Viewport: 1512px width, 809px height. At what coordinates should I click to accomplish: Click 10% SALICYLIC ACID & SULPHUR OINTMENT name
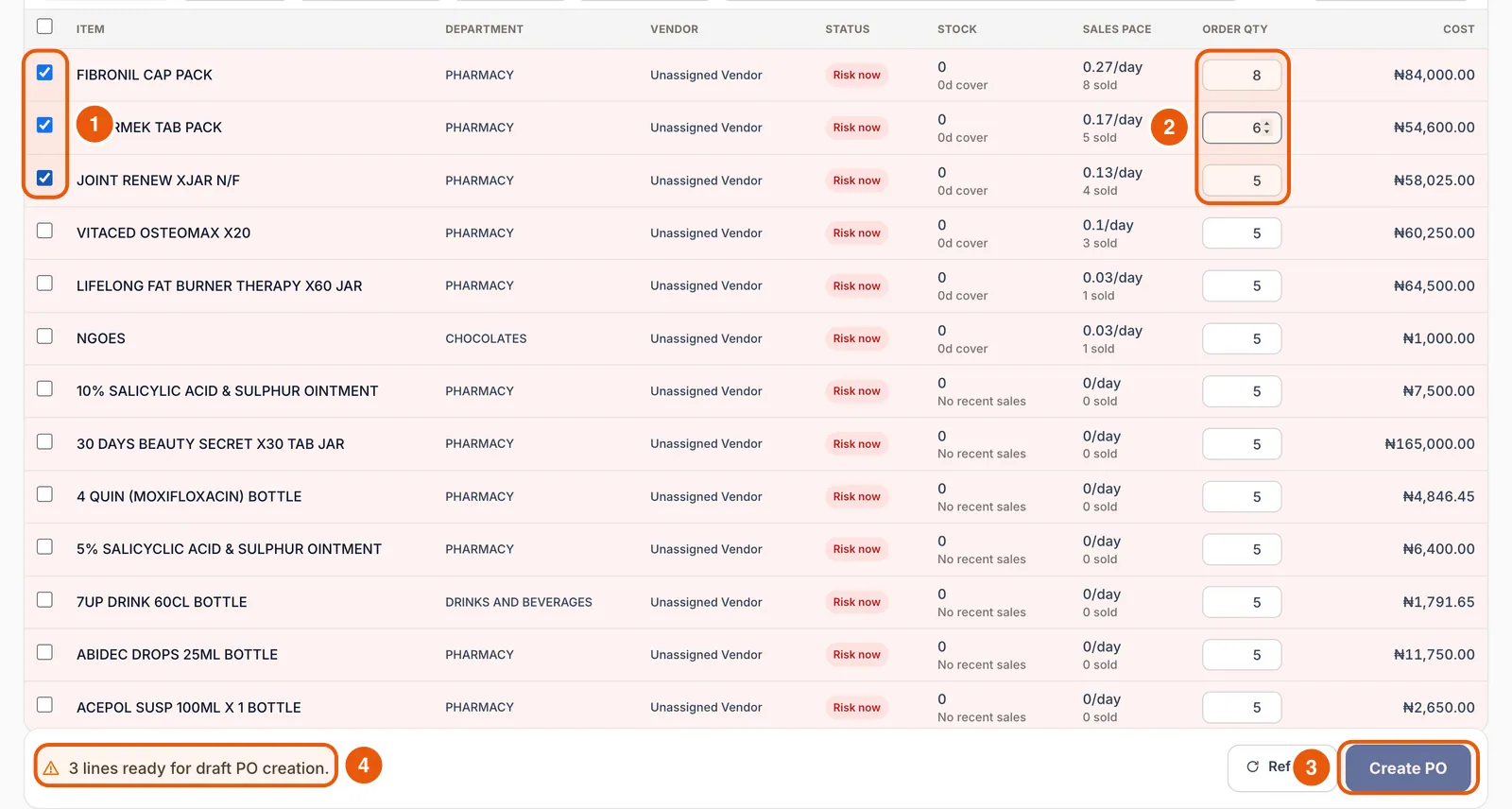coord(227,391)
